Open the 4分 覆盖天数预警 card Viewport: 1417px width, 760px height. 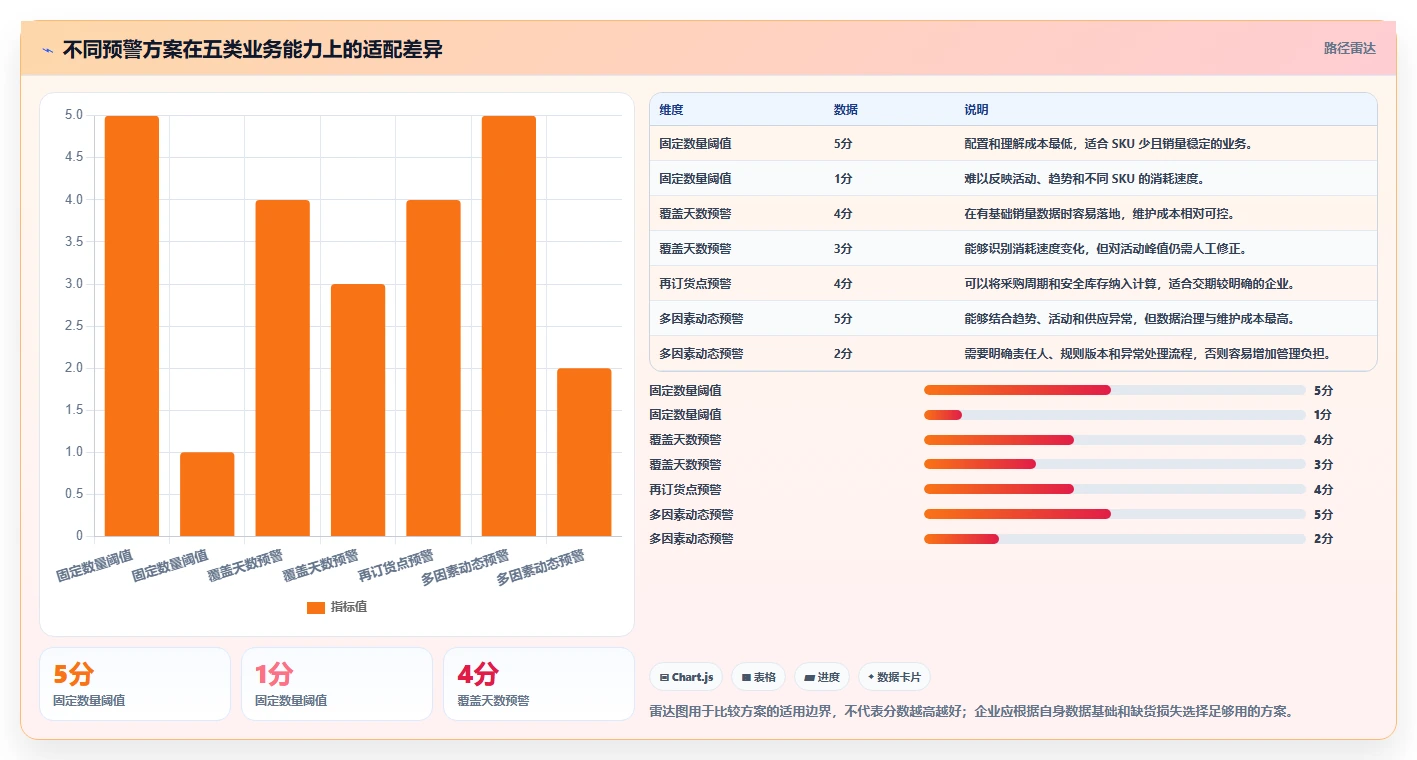539,684
